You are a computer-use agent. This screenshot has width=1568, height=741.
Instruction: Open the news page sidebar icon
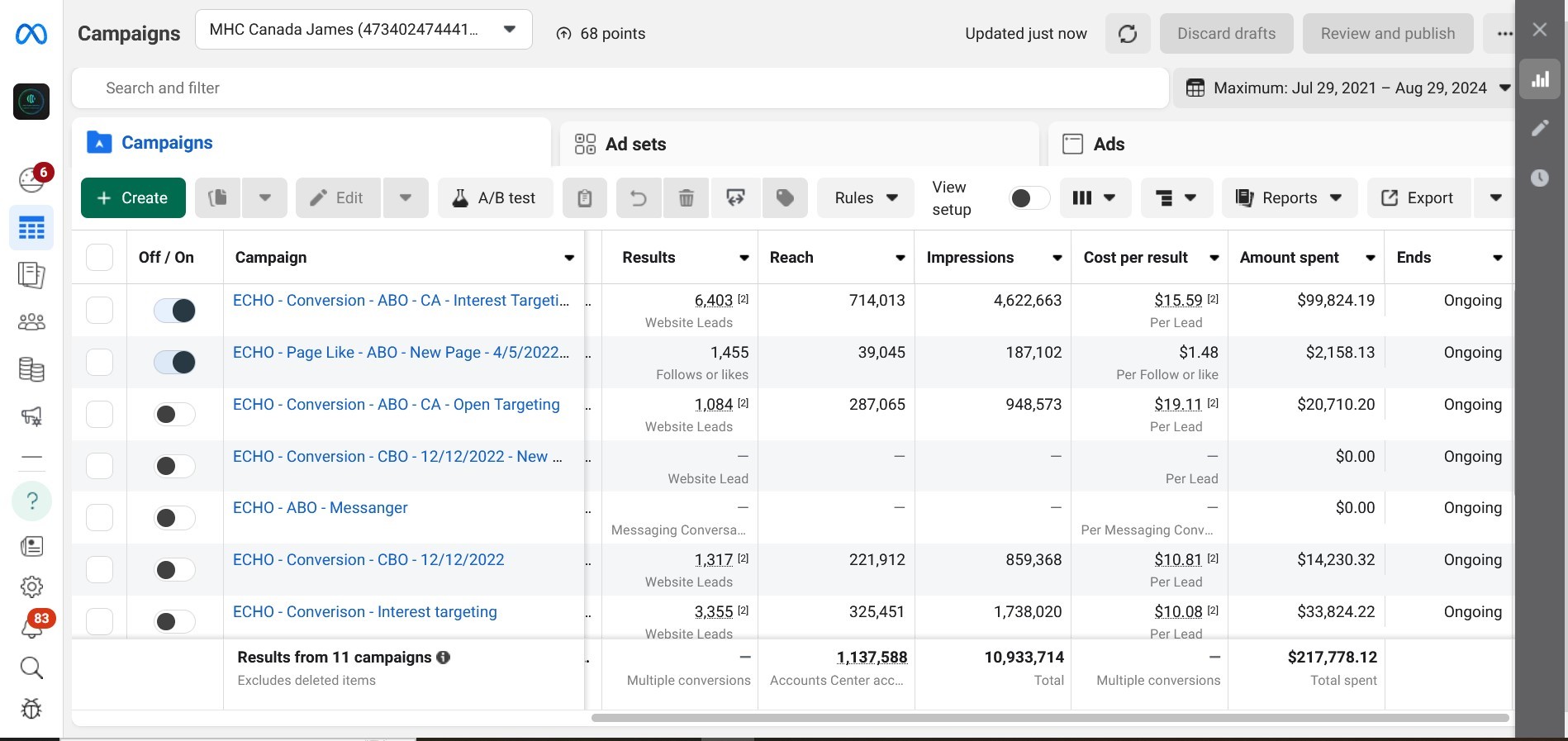tap(31, 546)
